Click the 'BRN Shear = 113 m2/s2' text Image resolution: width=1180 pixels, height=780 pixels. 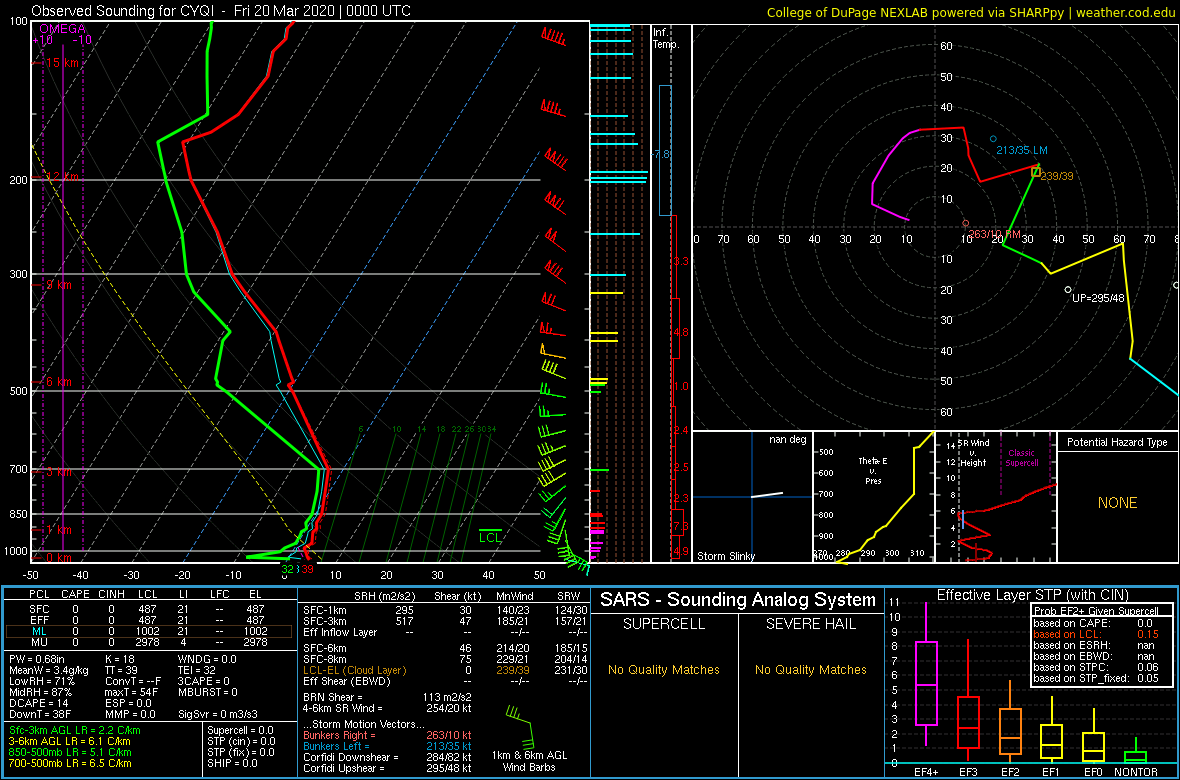click(388, 697)
